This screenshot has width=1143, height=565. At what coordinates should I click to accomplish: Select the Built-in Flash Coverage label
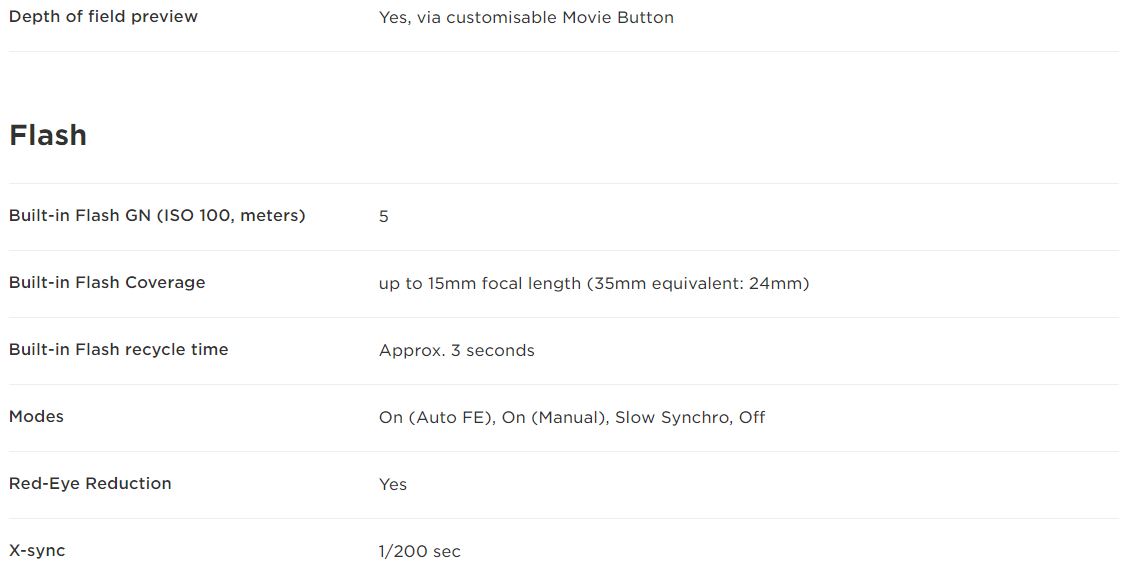107,283
